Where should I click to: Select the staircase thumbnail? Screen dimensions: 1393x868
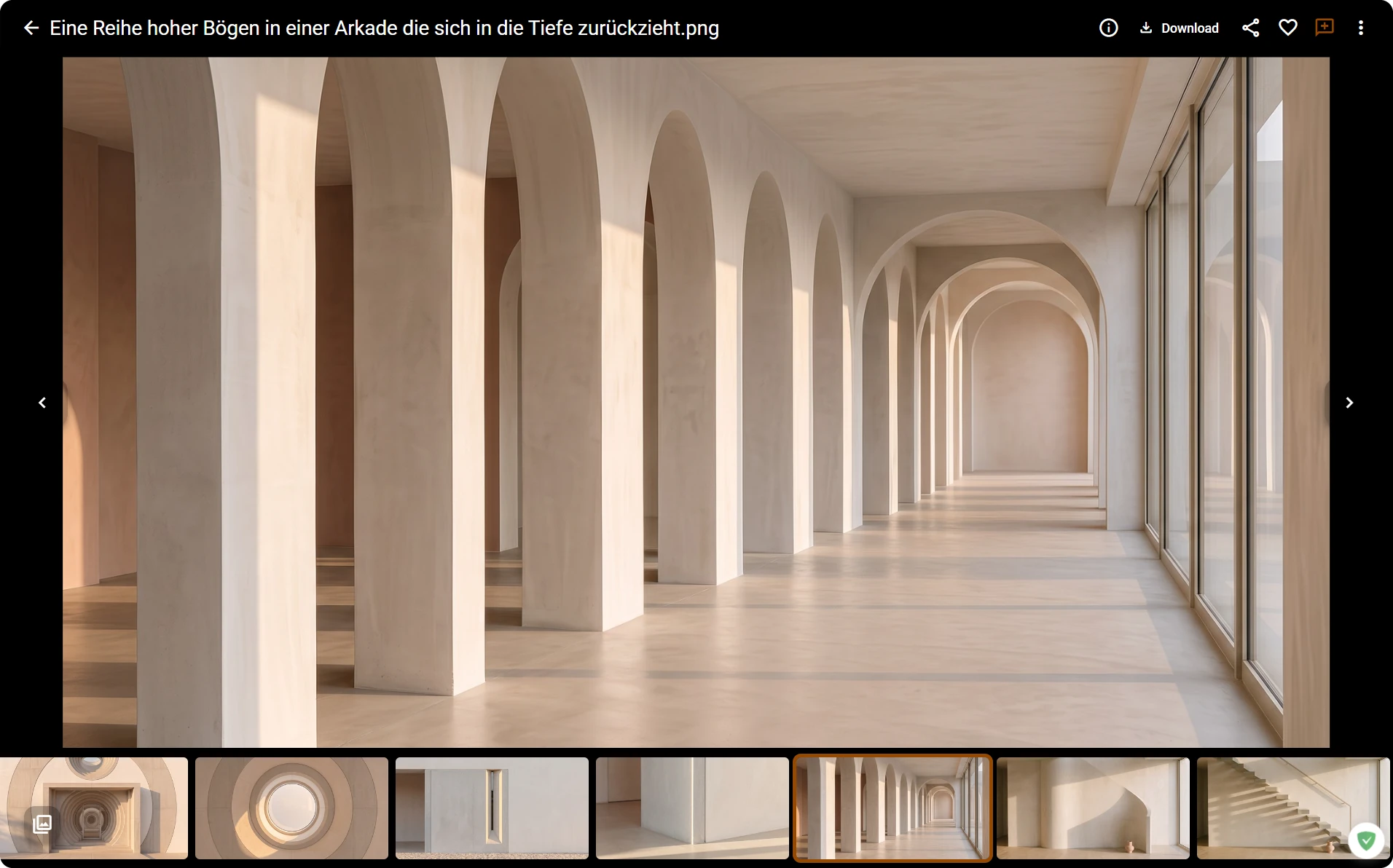[x=1293, y=808]
